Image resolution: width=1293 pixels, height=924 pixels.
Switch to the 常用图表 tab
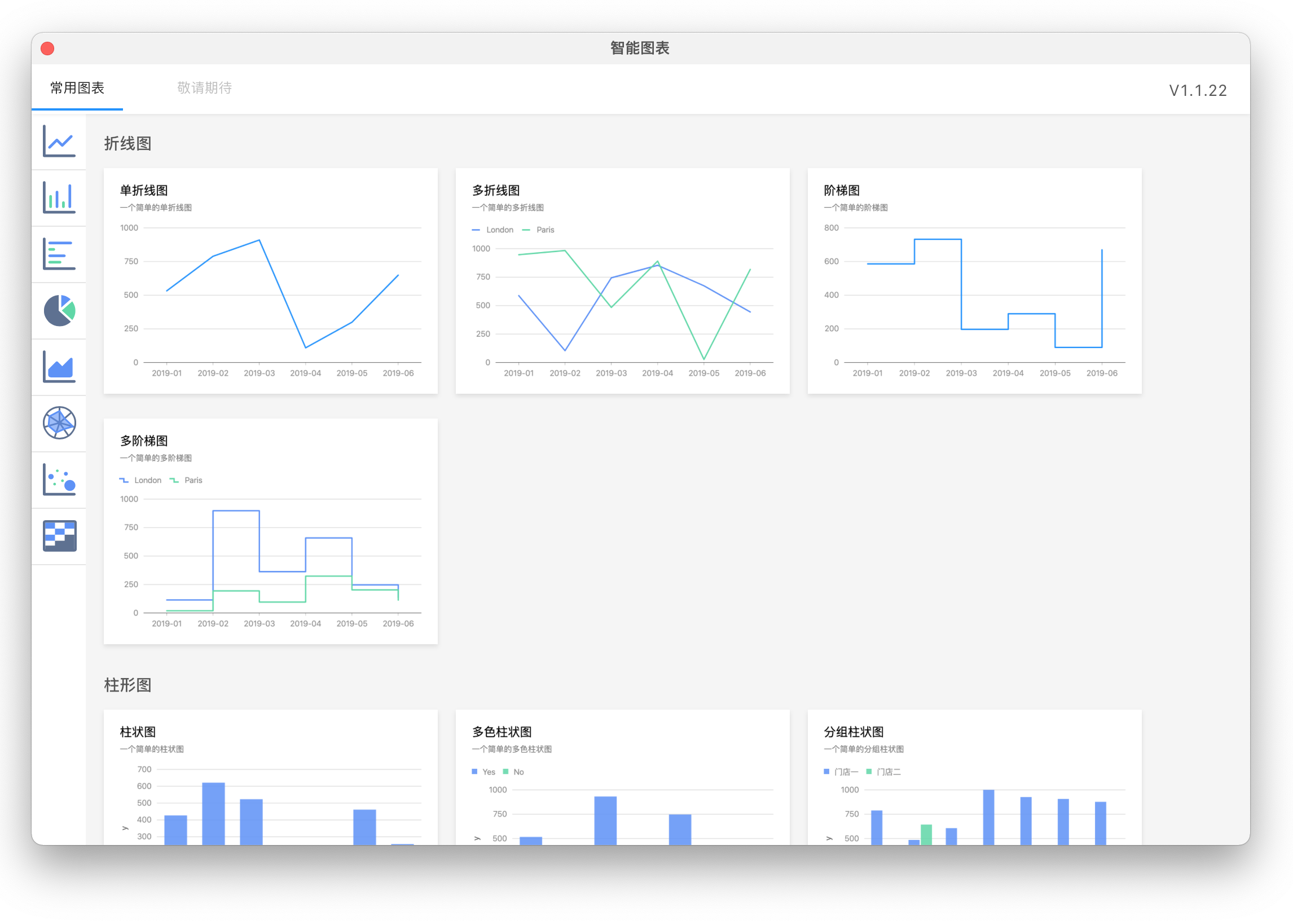coord(77,88)
